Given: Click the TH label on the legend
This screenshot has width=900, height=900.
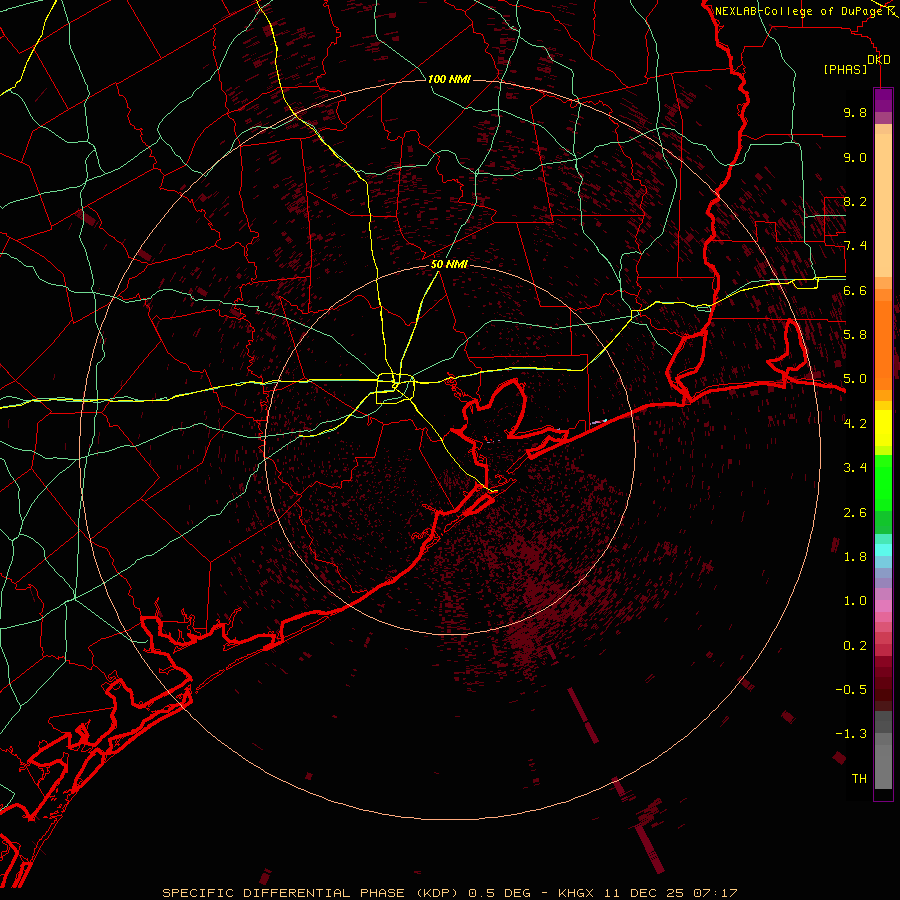Looking at the screenshot, I should coord(859,779).
